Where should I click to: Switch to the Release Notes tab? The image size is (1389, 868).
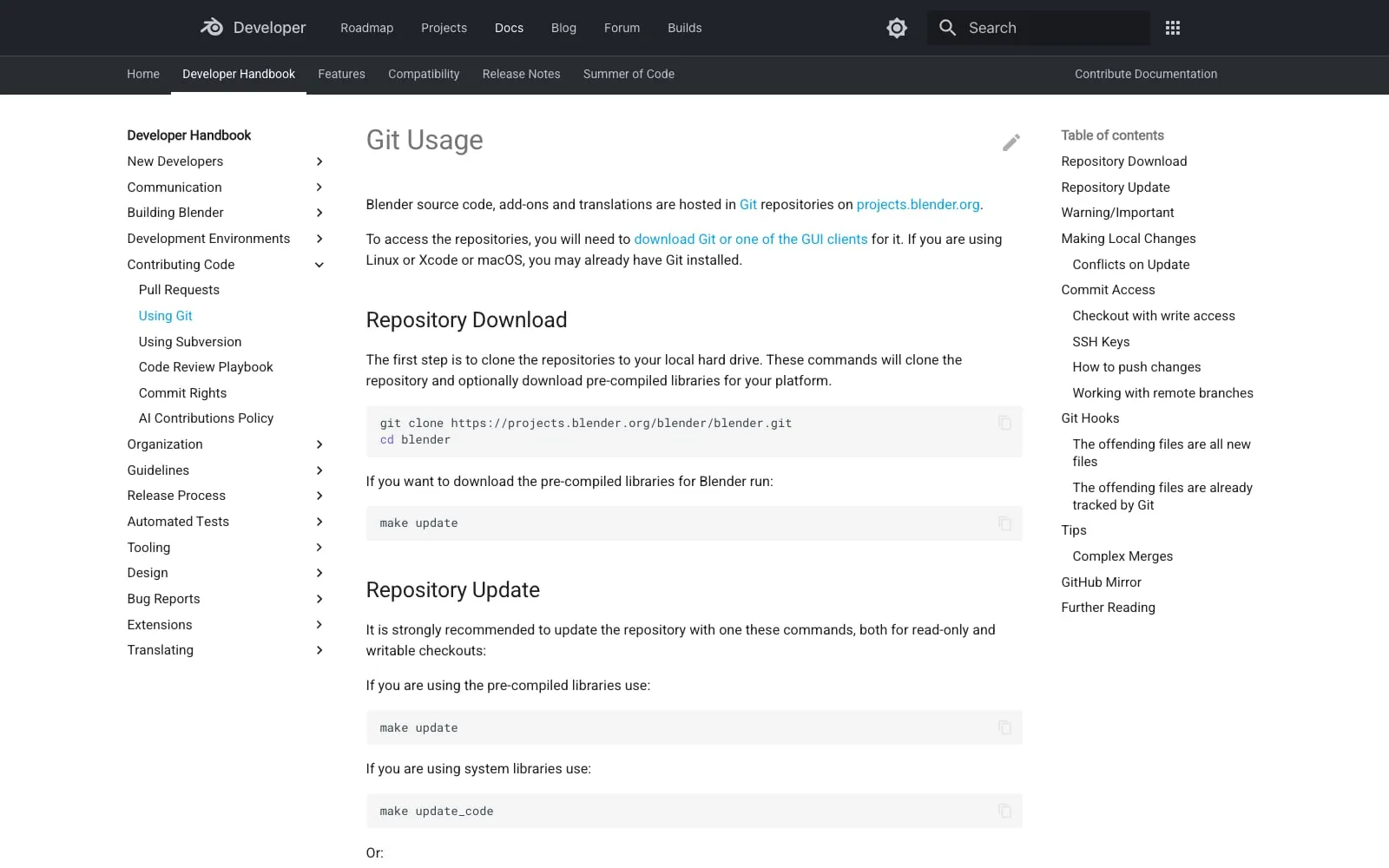pyautogui.click(x=521, y=74)
